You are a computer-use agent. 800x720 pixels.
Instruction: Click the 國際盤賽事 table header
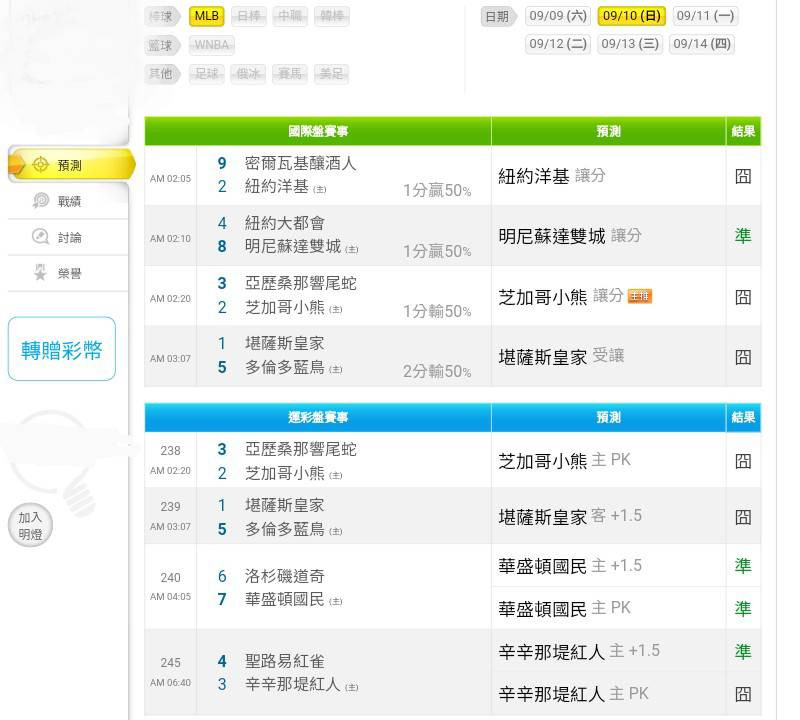[x=318, y=131]
